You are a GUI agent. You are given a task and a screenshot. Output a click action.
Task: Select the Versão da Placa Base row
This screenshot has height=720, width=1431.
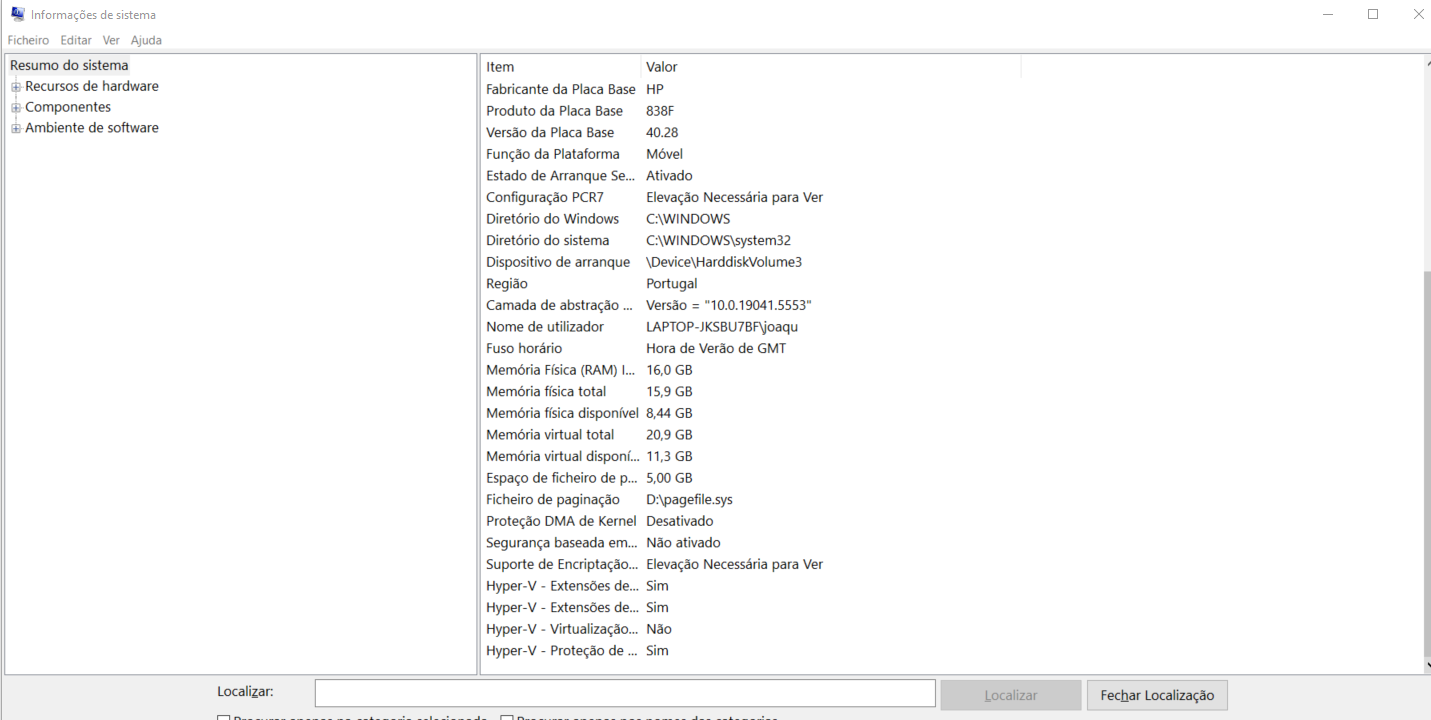[751, 132]
